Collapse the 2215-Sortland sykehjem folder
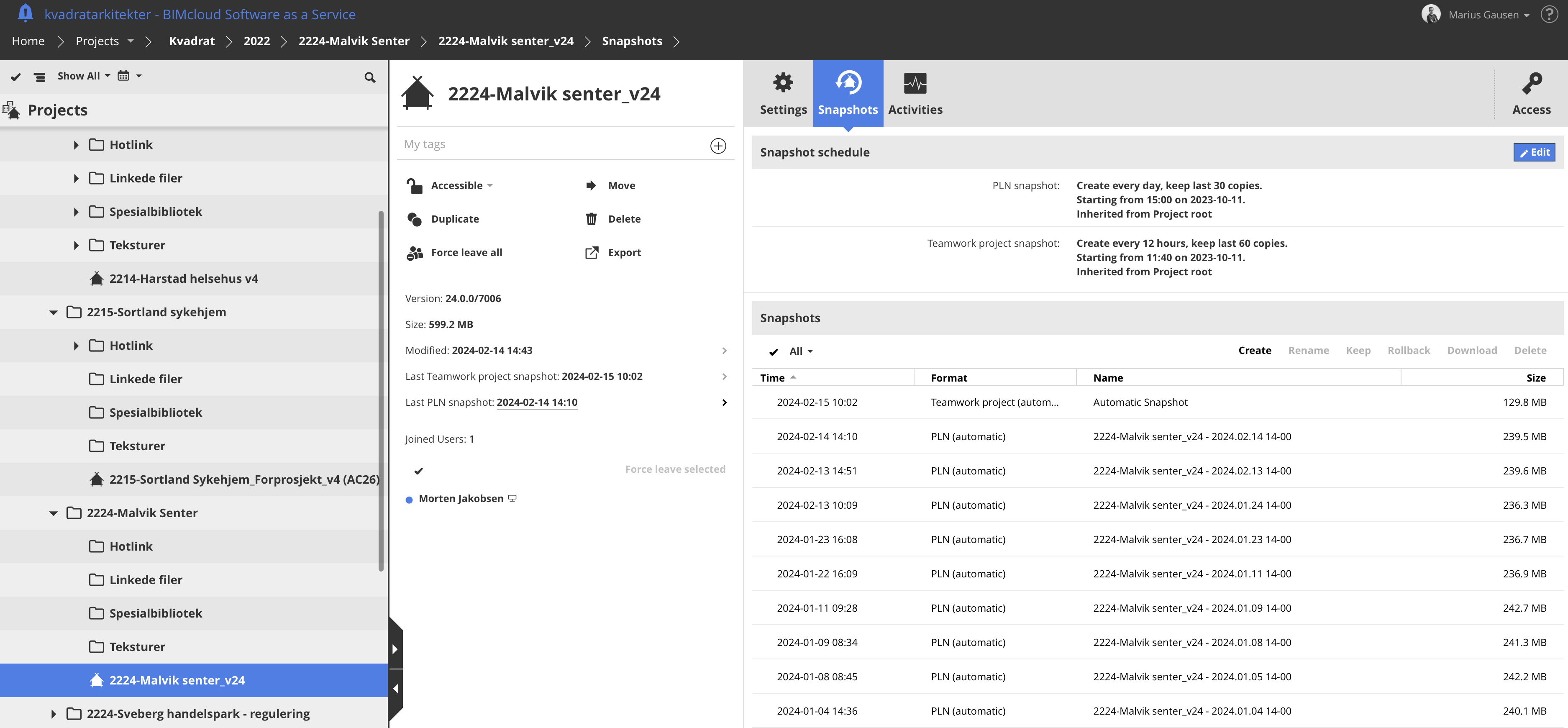Screen dimensions: 1568x728 tap(54, 312)
